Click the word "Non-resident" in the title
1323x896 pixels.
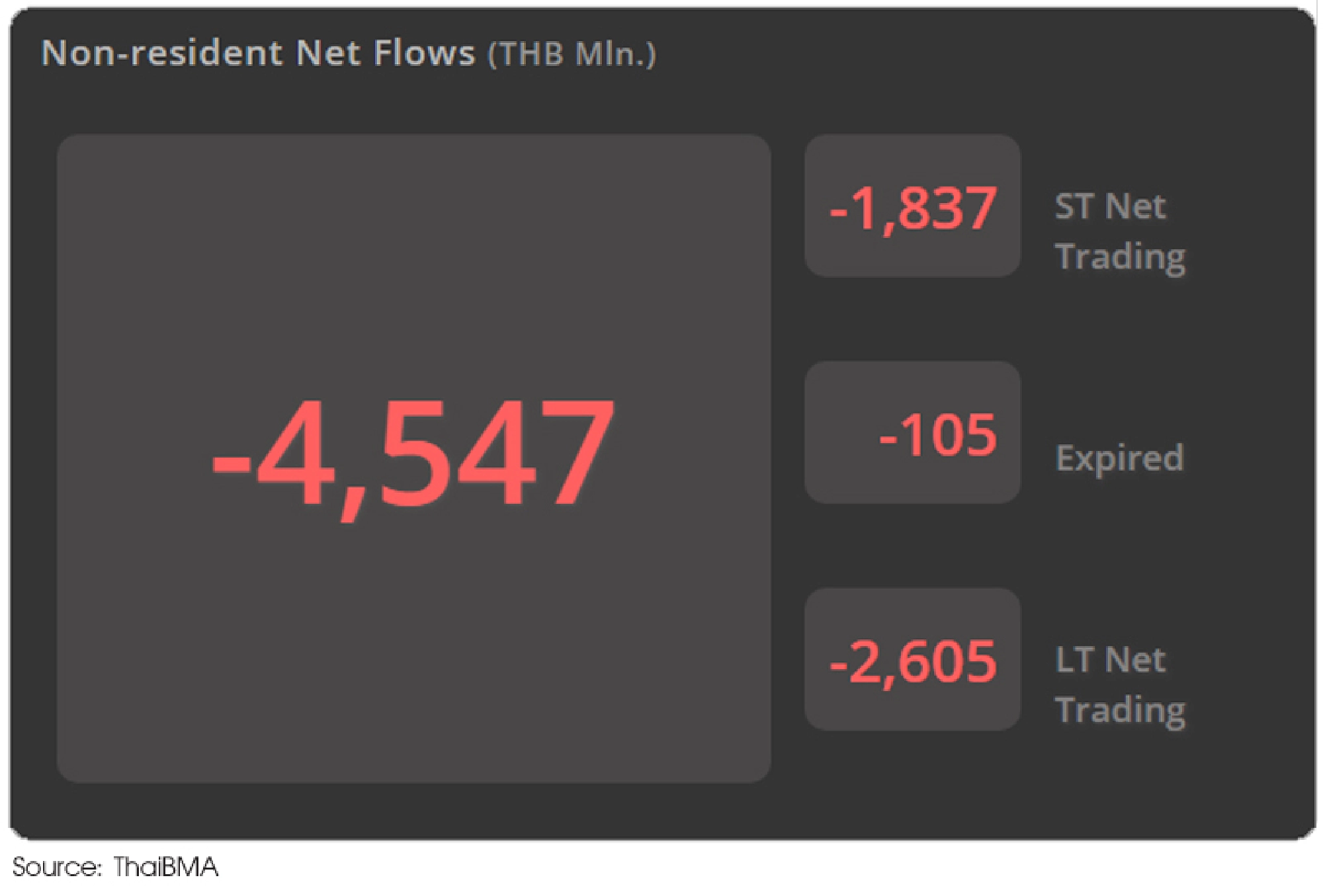[163, 53]
